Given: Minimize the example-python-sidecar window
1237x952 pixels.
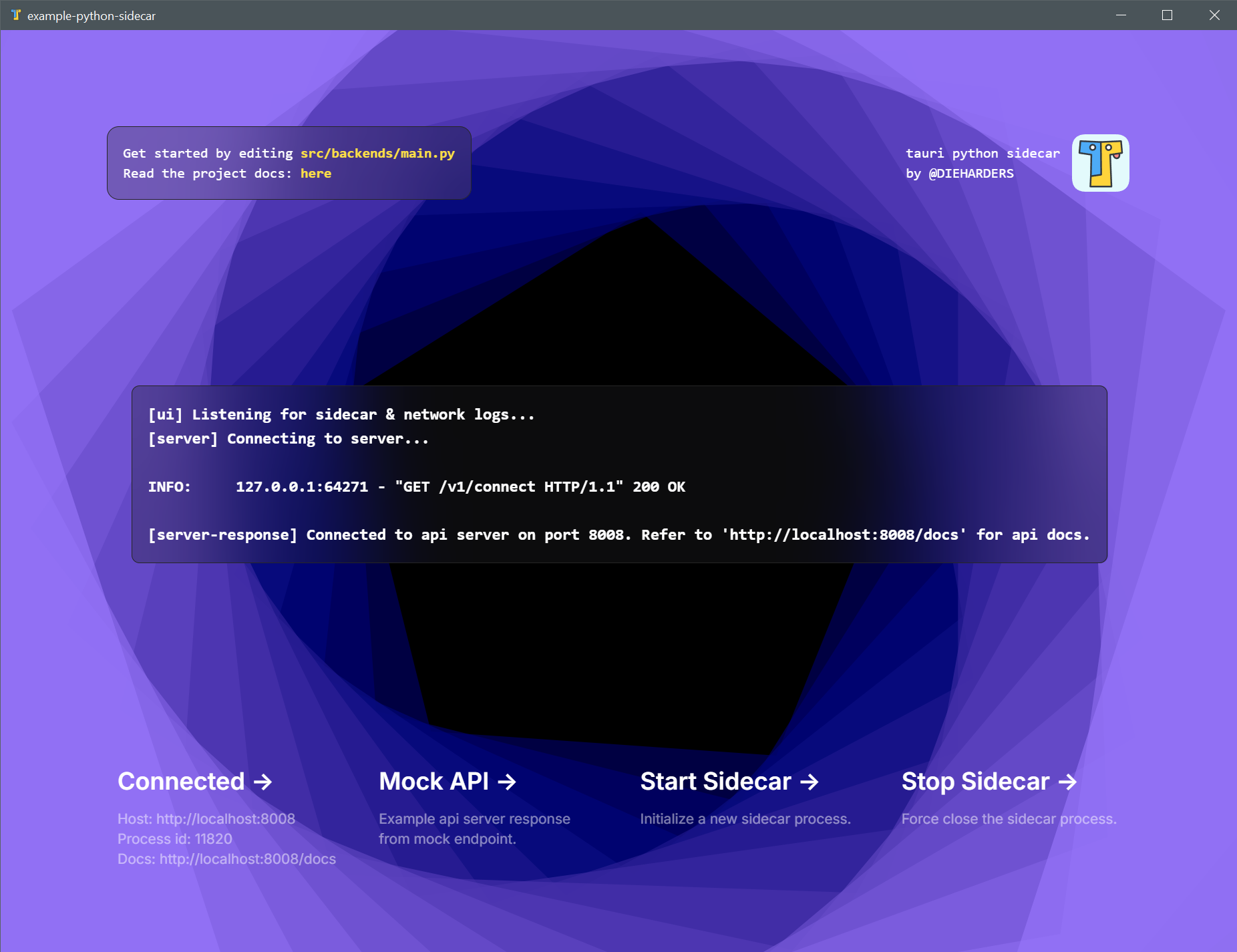Looking at the screenshot, I should [x=1121, y=15].
